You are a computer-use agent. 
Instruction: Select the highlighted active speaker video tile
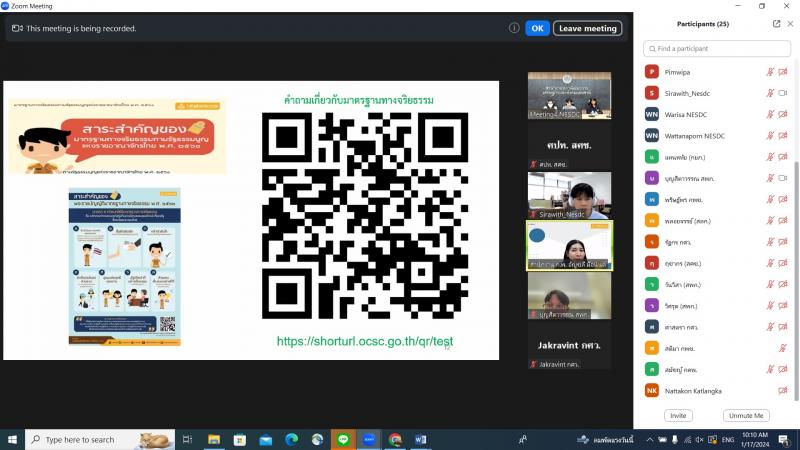point(569,245)
